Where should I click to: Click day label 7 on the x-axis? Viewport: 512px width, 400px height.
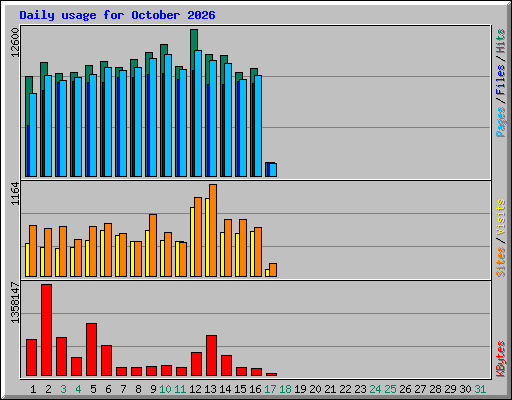(x=123, y=389)
